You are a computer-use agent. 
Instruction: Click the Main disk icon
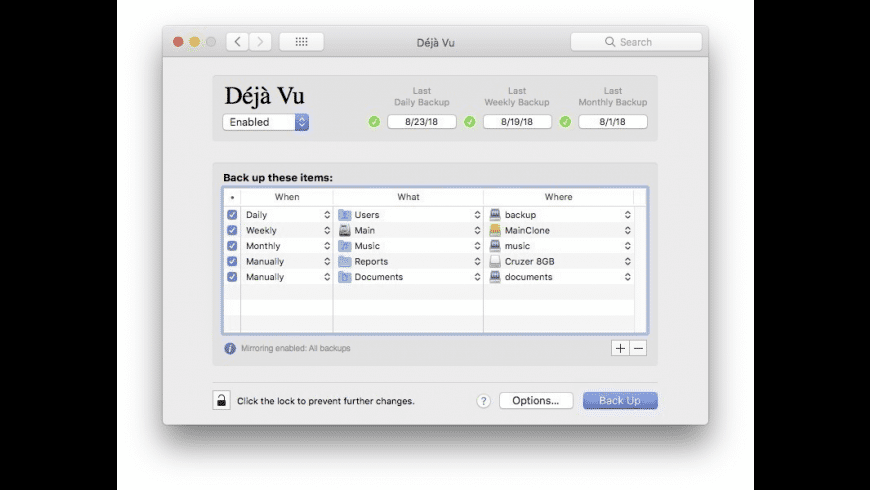coord(345,230)
